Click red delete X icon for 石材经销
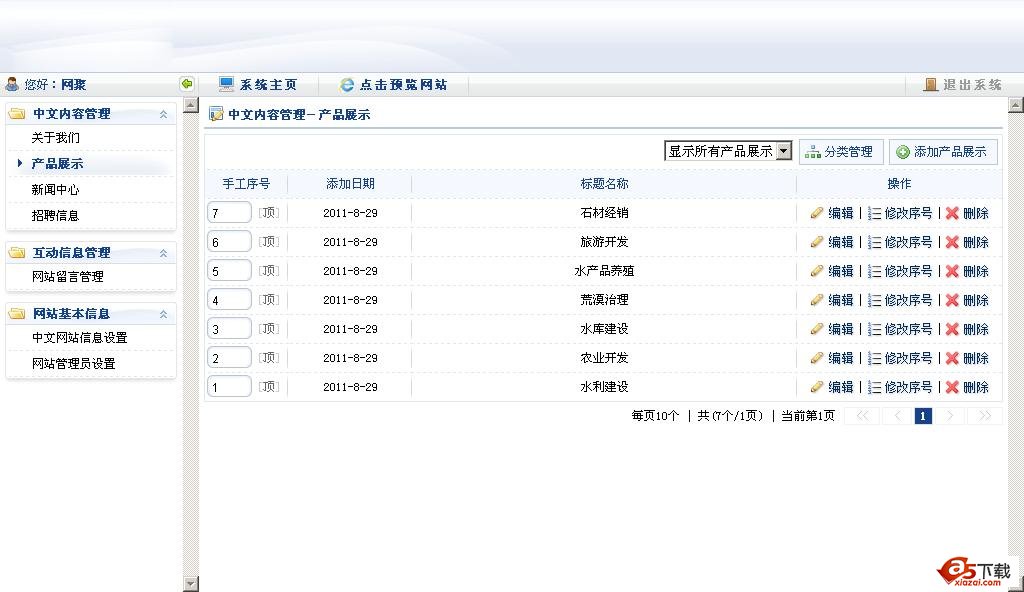 (952, 213)
